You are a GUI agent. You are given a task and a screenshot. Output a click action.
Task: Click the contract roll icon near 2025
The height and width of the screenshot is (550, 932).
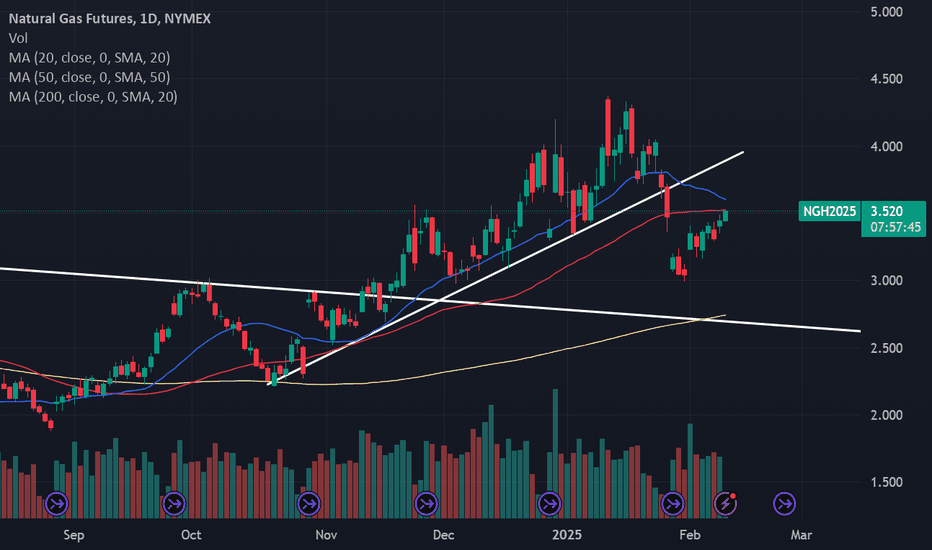tap(549, 504)
